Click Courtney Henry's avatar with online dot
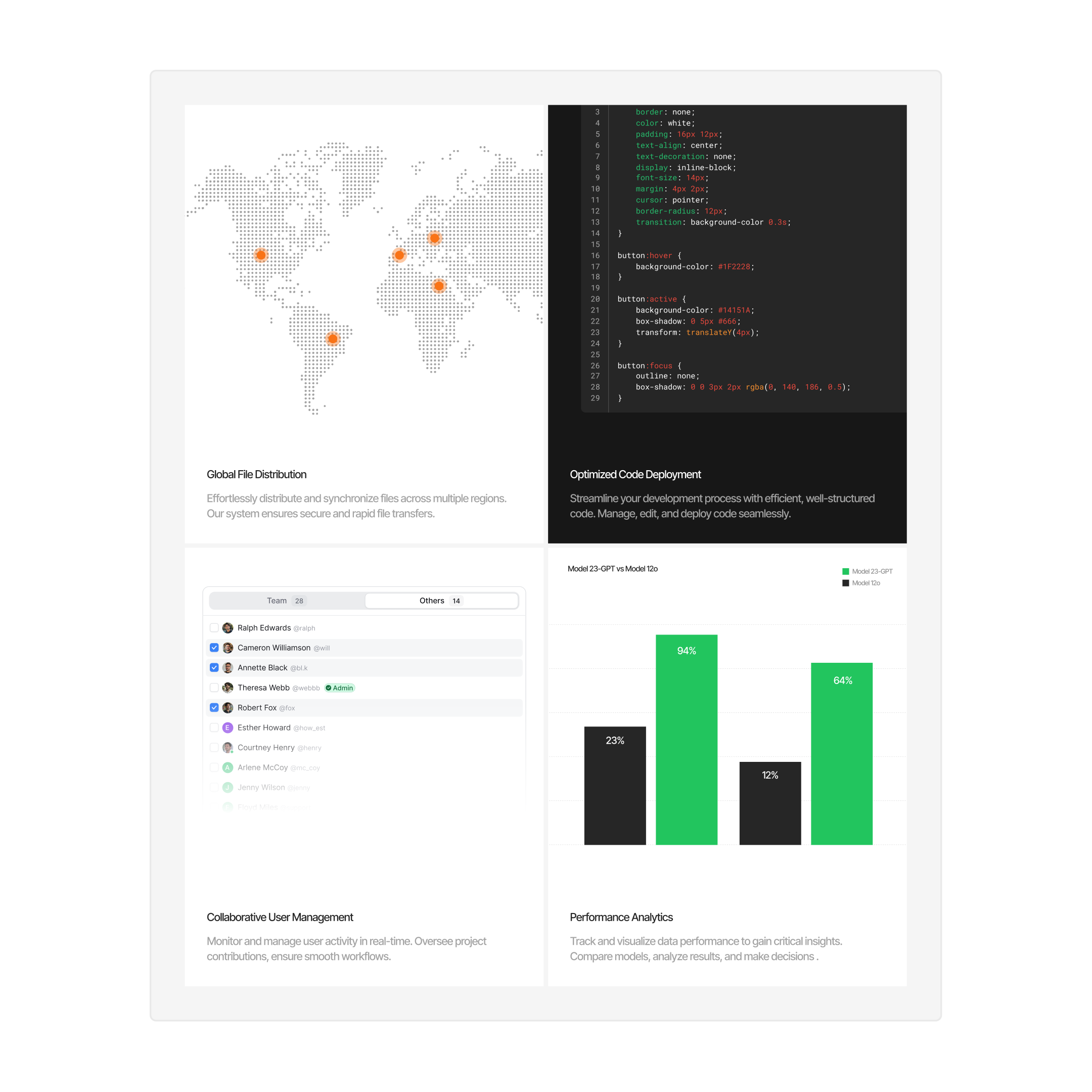The width and height of the screenshot is (1092, 1092). tap(228, 748)
